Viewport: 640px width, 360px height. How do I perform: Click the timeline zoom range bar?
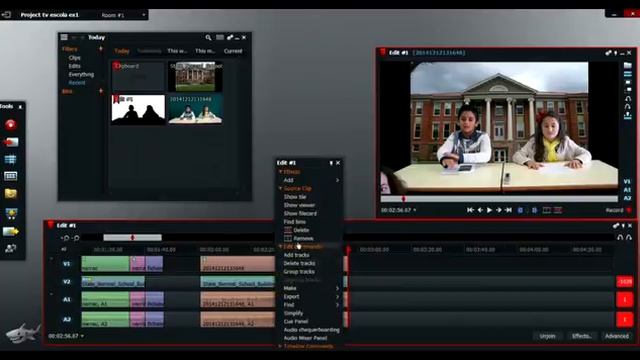coord(132,238)
